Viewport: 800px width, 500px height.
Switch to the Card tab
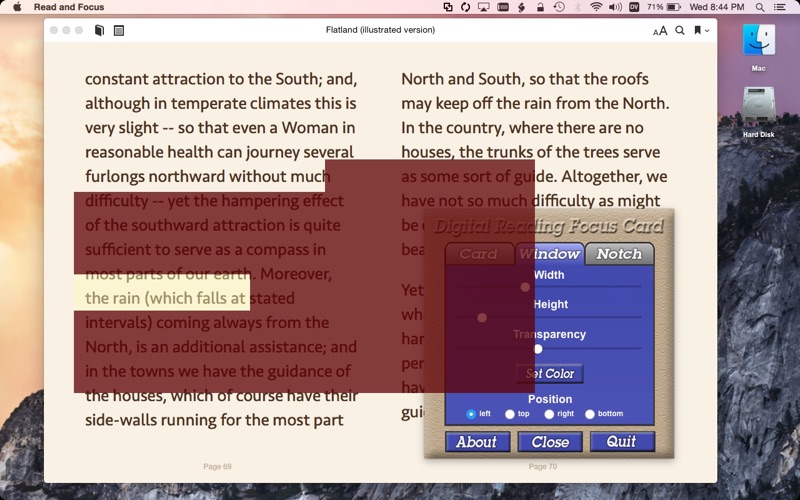click(479, 254)
